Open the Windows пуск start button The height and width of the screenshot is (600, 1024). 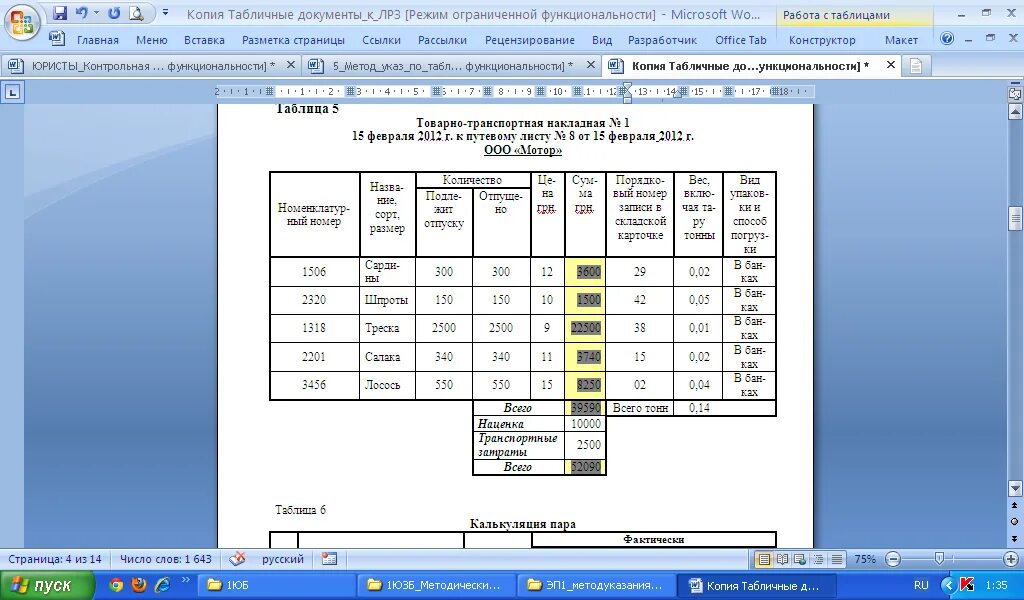coord(47,585)
